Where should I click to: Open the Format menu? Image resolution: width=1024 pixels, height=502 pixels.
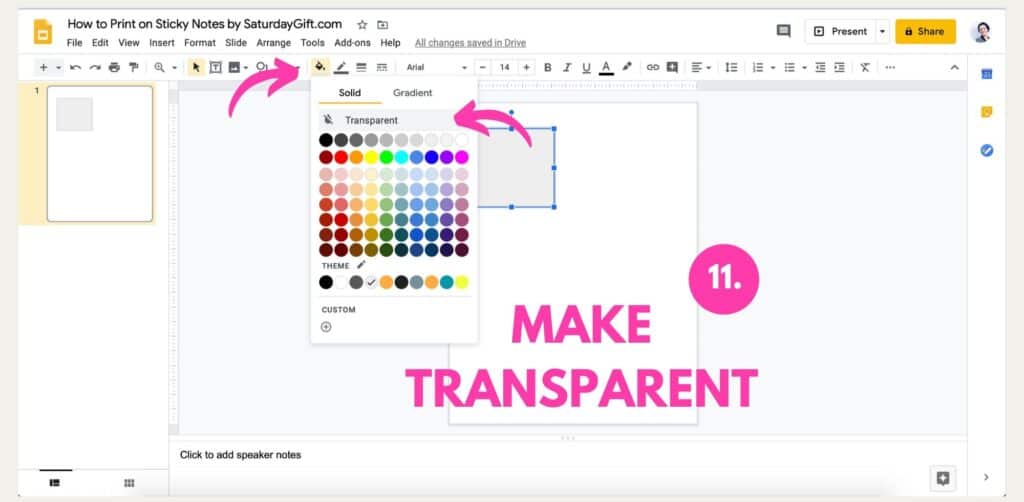[x=200, y=42]
